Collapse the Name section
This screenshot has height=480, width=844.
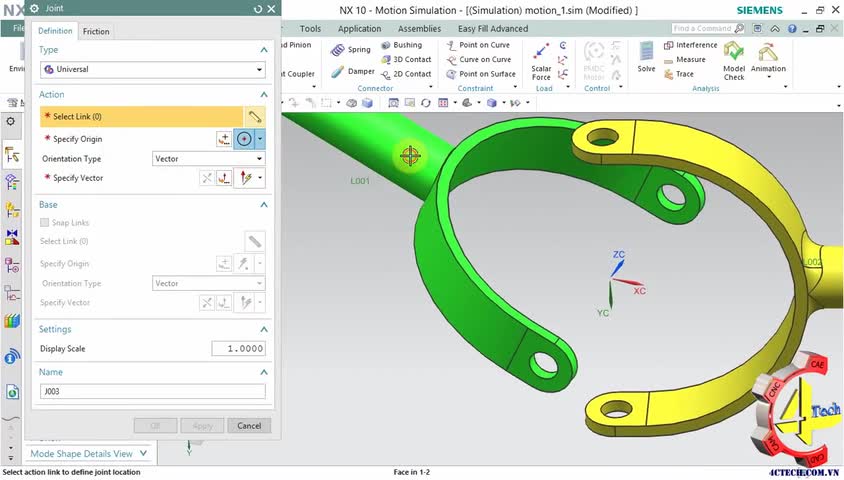264,372
